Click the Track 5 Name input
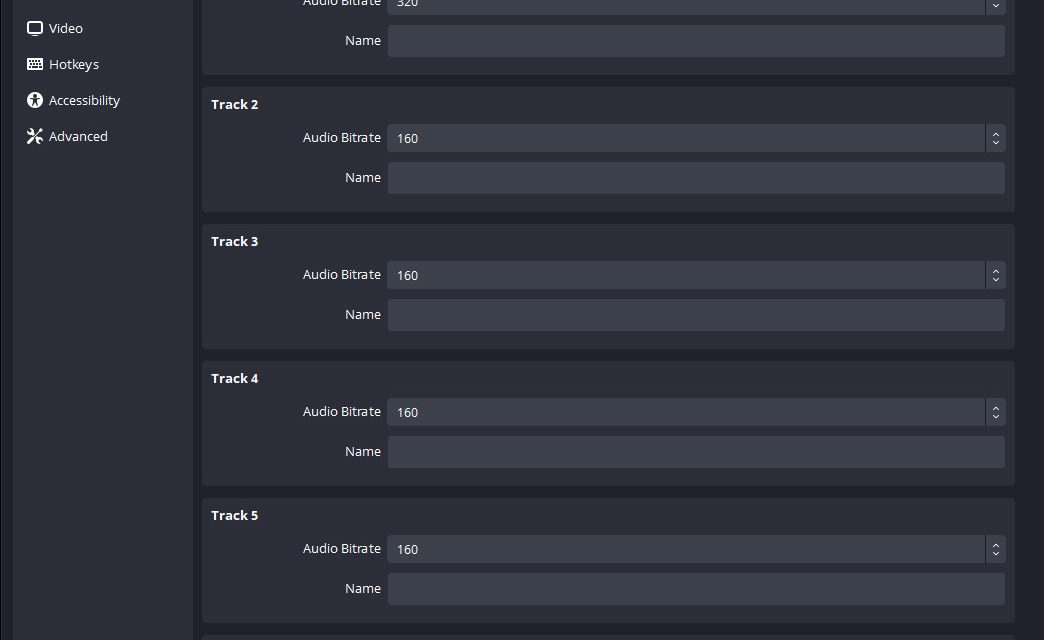 696,589
